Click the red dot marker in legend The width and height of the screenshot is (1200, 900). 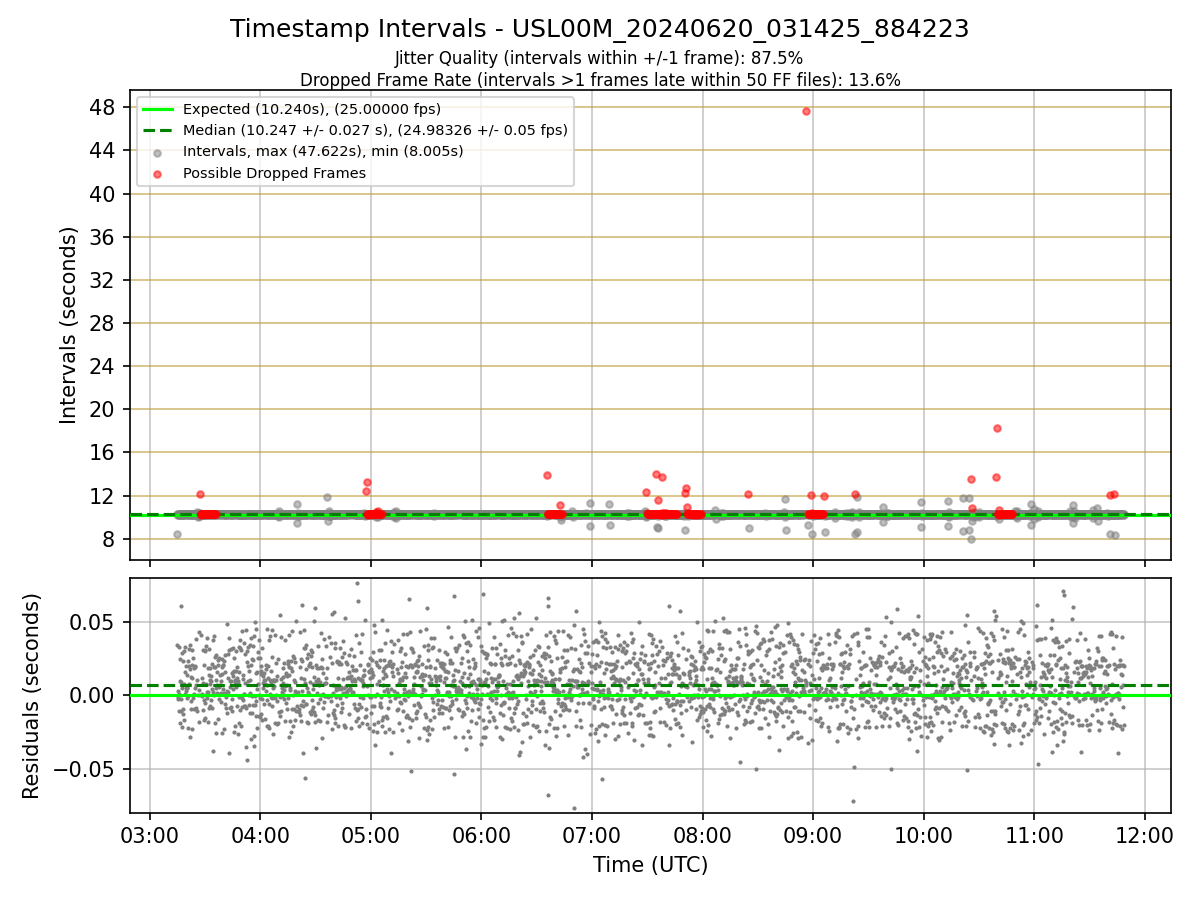pos(158,173)
